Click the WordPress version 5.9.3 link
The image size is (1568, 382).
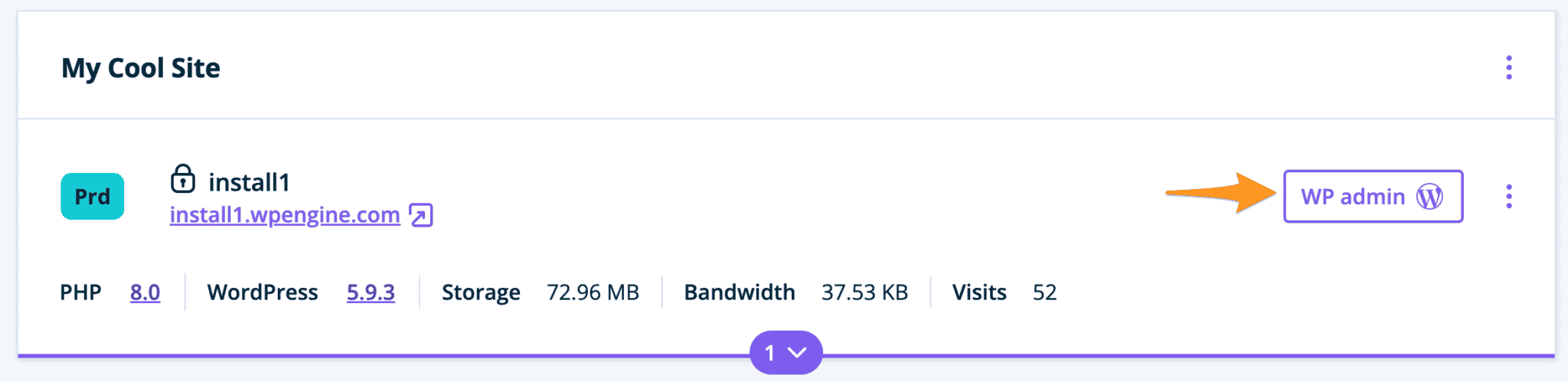click(x=371, y=292)
